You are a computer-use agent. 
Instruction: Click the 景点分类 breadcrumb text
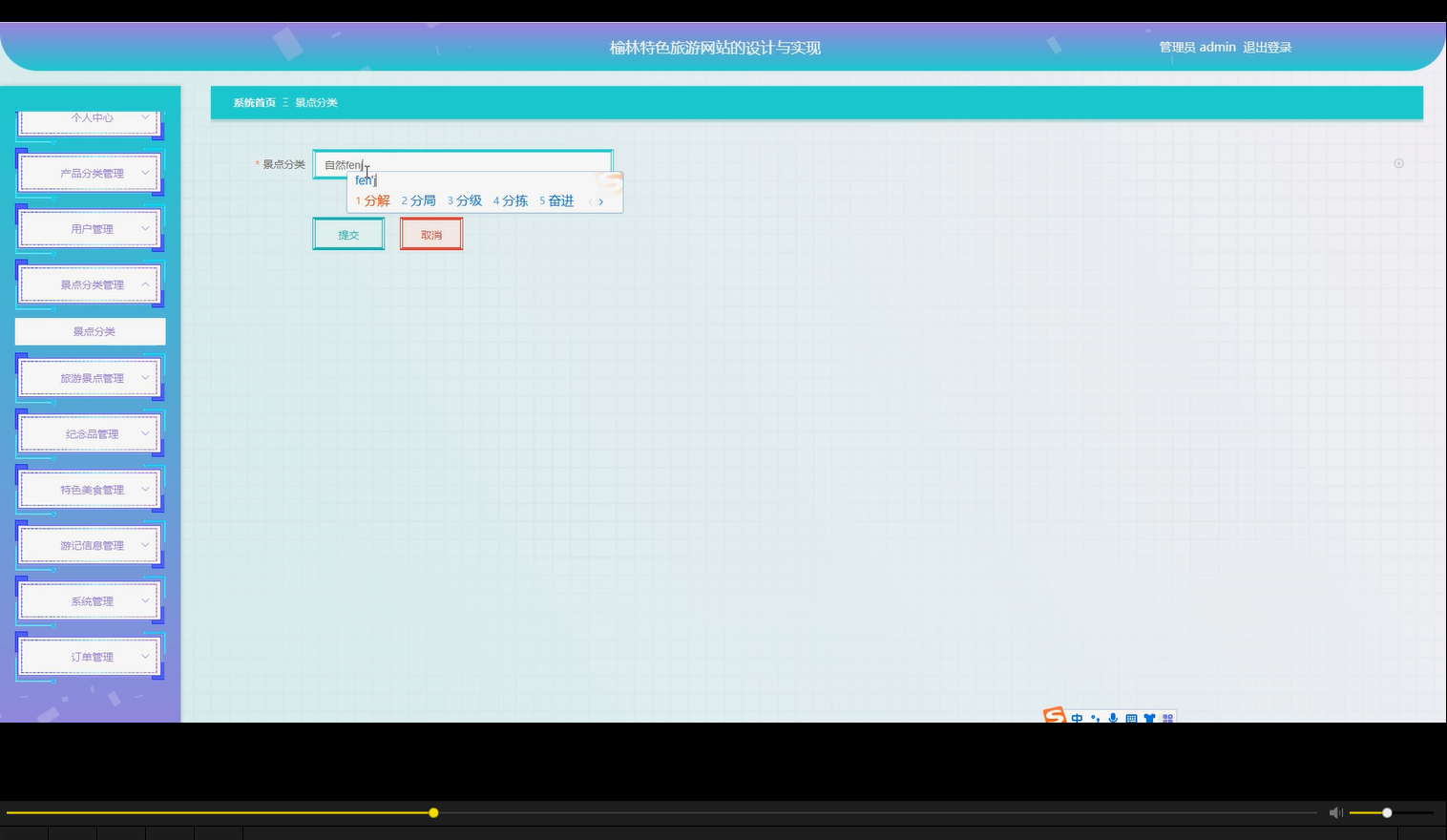[316, 102]
